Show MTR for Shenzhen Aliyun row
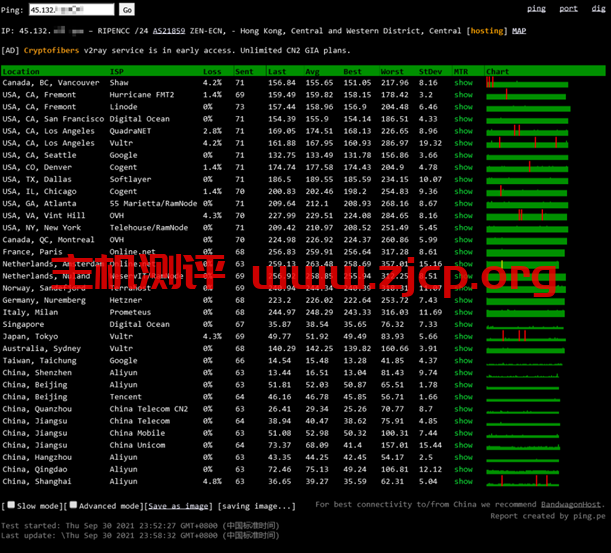 point(463,373)
